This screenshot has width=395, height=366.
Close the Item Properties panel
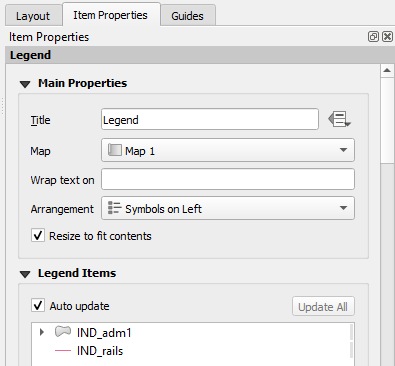click(x=387, y=36)
